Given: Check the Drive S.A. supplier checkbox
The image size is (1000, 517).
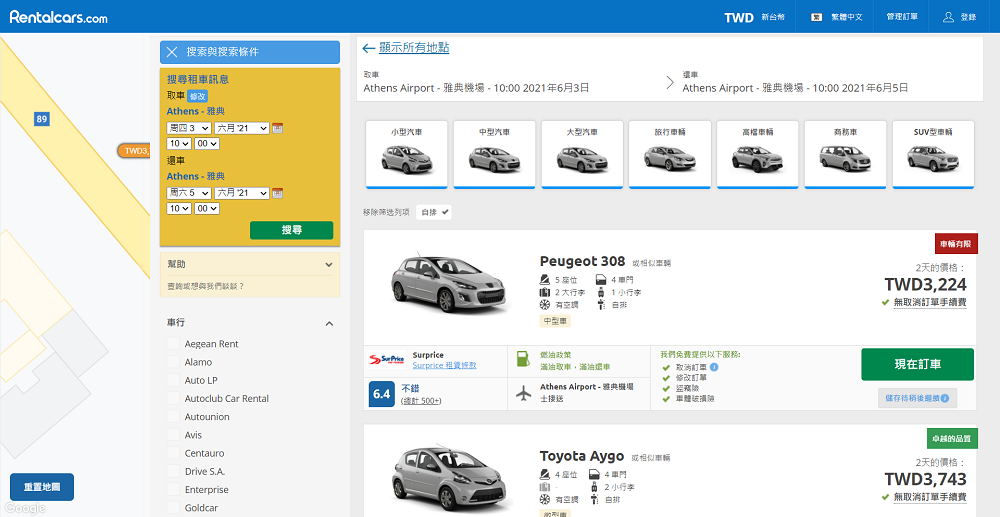Looking at the screenshot, I should pyautogui.click(x=173, y=472).
